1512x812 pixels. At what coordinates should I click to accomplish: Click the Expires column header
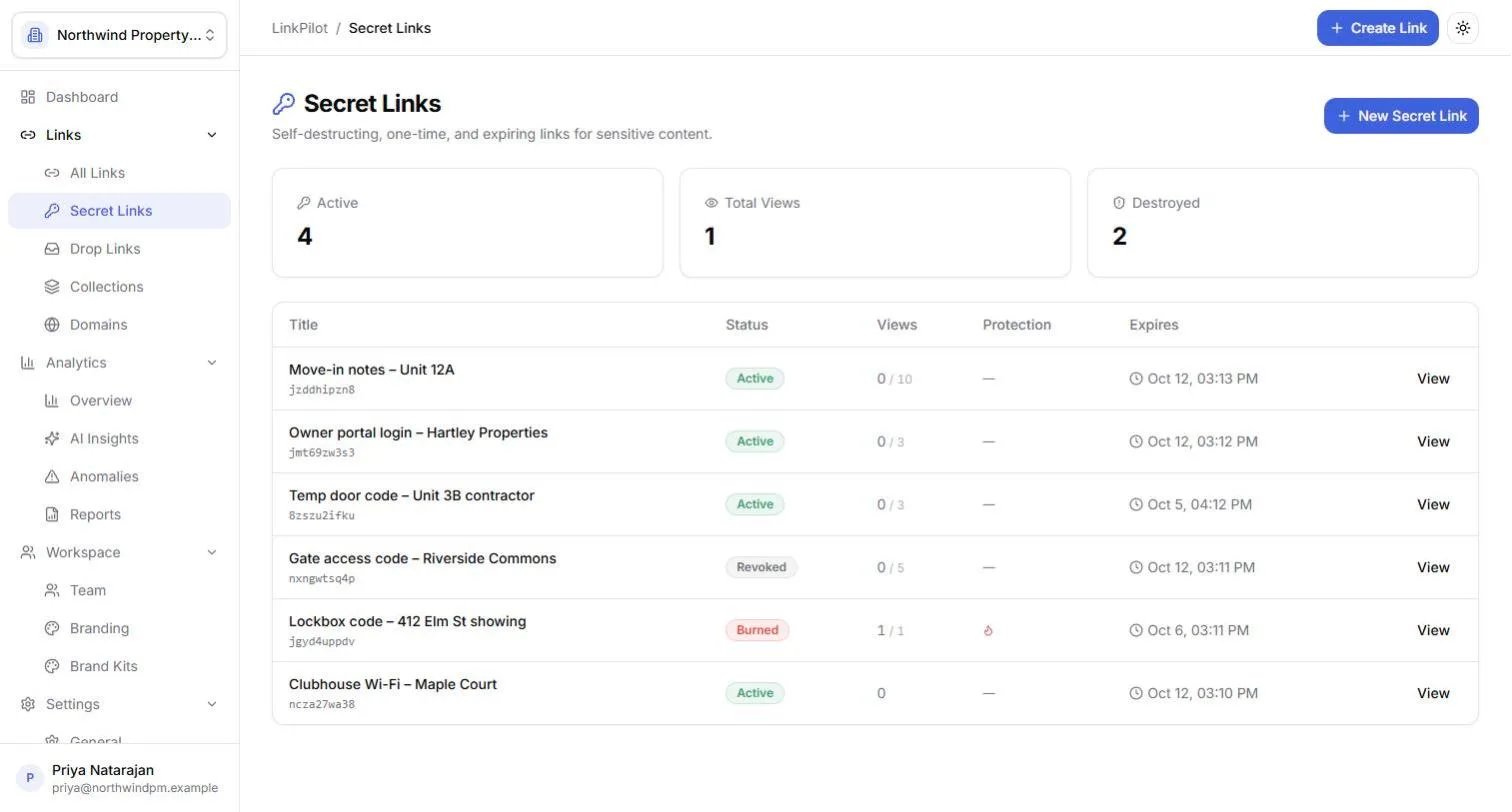point(1154,325)
